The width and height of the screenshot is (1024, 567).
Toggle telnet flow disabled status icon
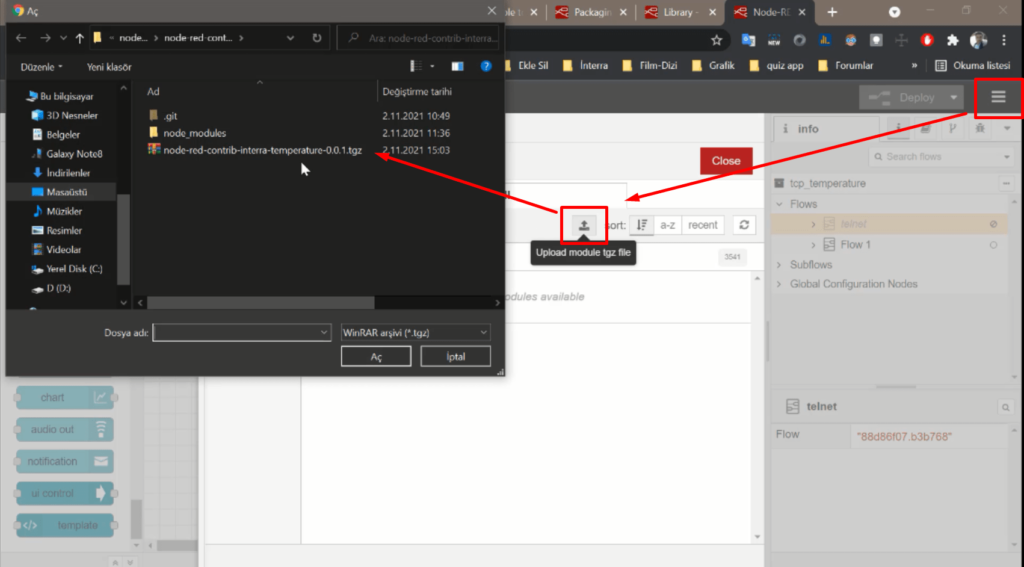pyautogui.click(x=993, y=224)
